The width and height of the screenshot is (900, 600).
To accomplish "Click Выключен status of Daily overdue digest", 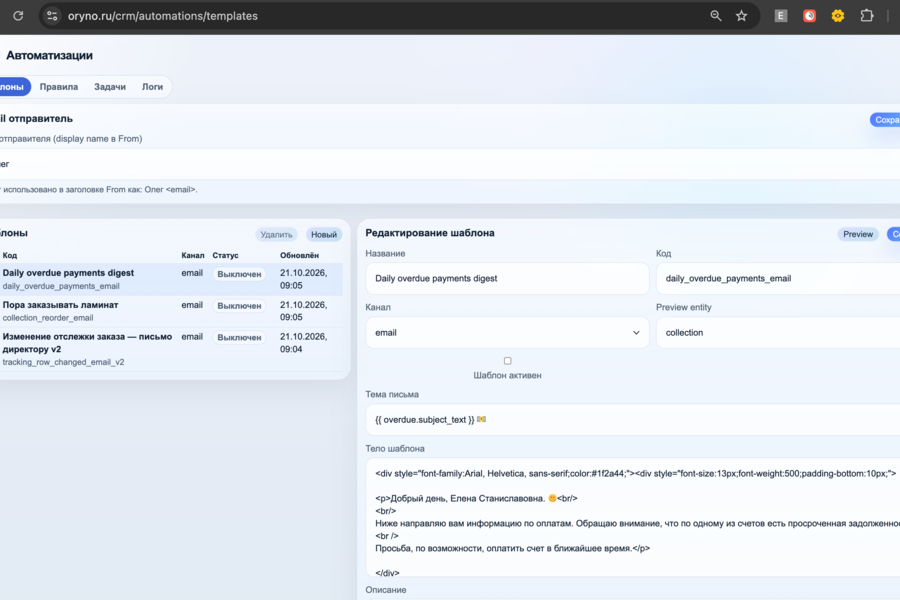I will [x=239, y=274].
